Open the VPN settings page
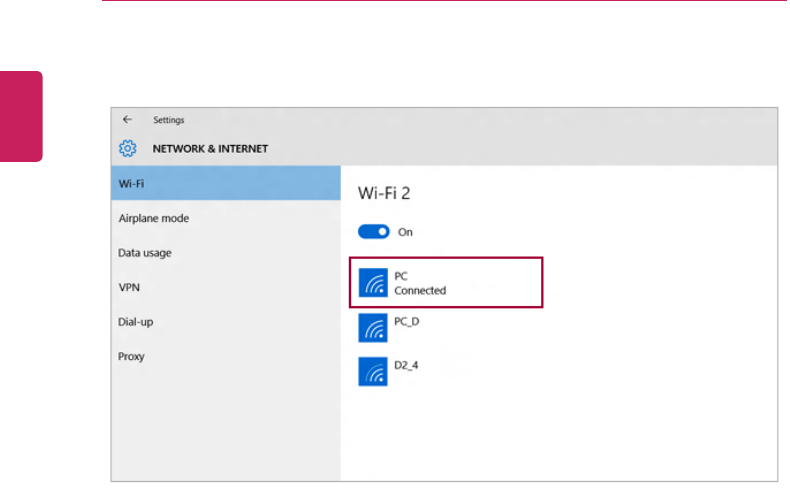This screenshot has height=504, width=790. (x=128, y=287)
